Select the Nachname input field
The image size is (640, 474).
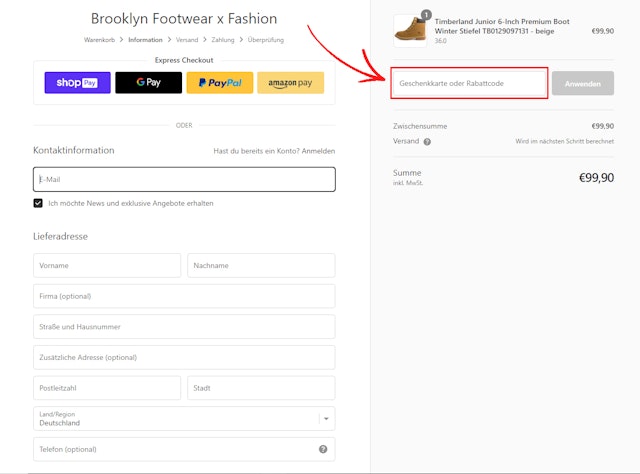point(261,266)
